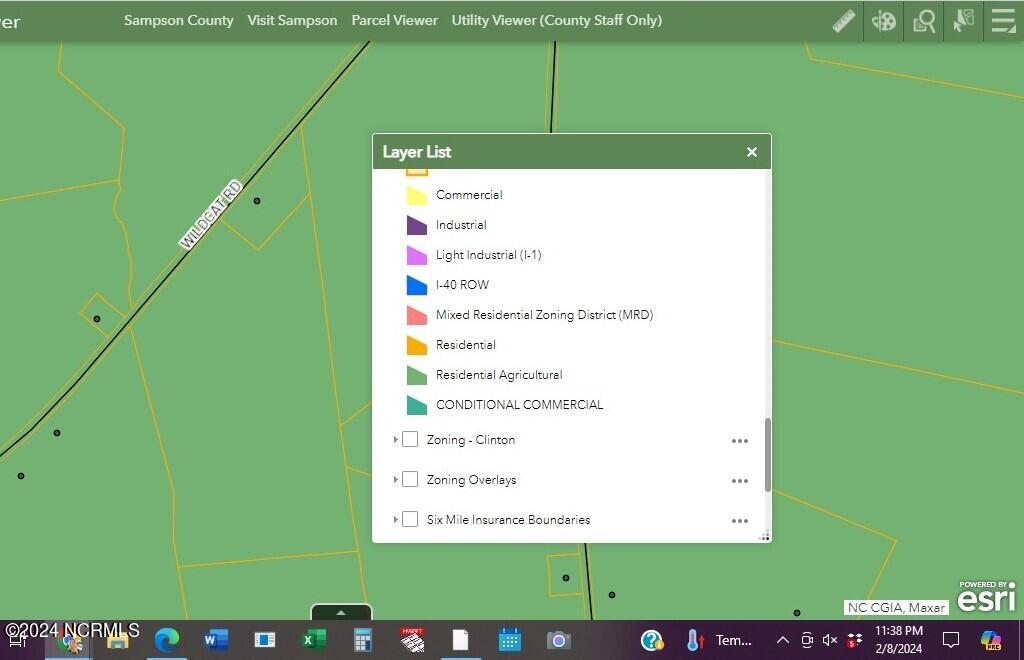Close the Layer List panel
Viewport: 1024px width, 660px height.
pos(752,152)
